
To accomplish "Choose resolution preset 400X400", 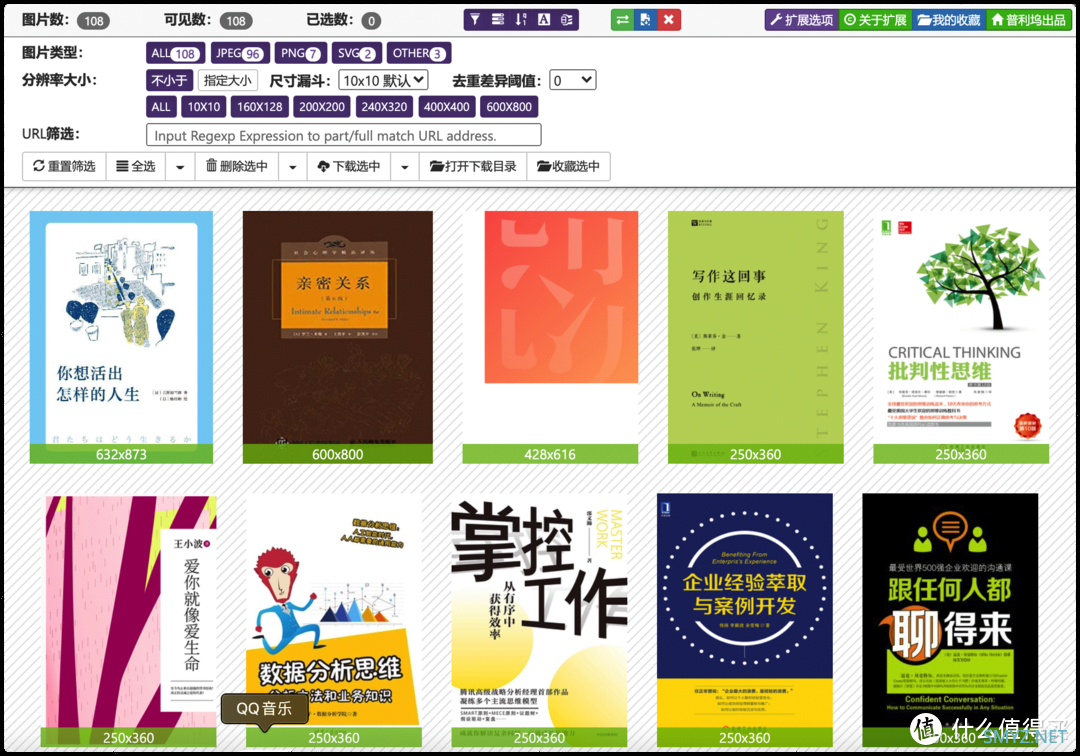I will (446, 107).
